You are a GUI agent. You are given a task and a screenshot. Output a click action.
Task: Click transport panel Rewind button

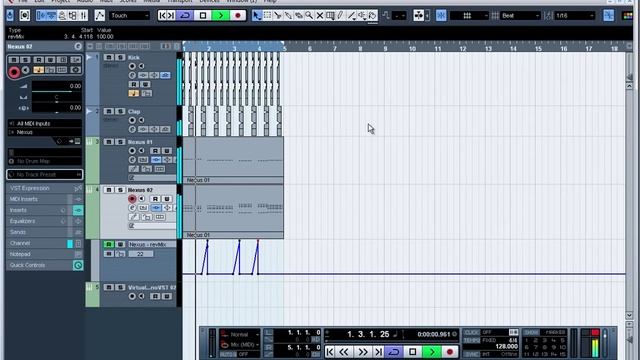pyautogui.click(x=344, y=352)
